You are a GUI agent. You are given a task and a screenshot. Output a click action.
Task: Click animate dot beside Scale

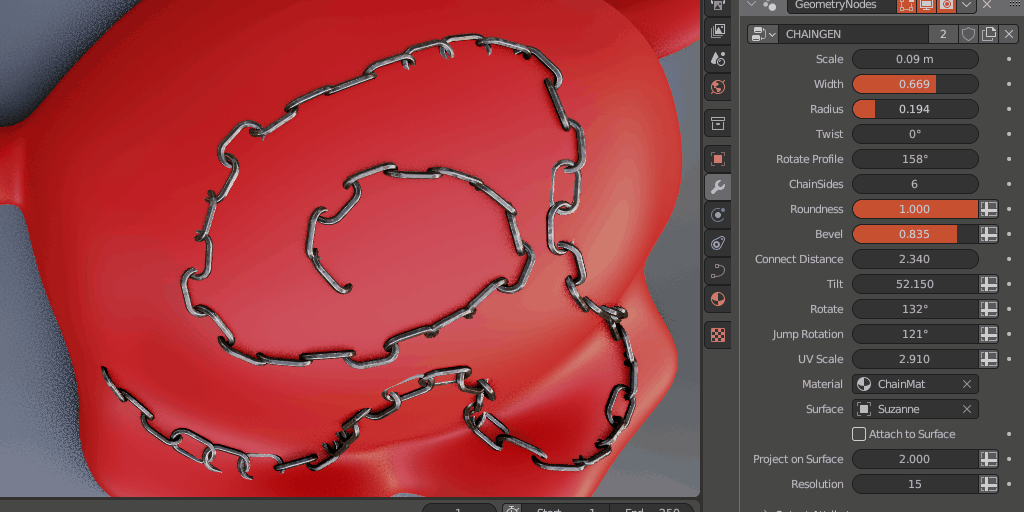(1010, 59)
